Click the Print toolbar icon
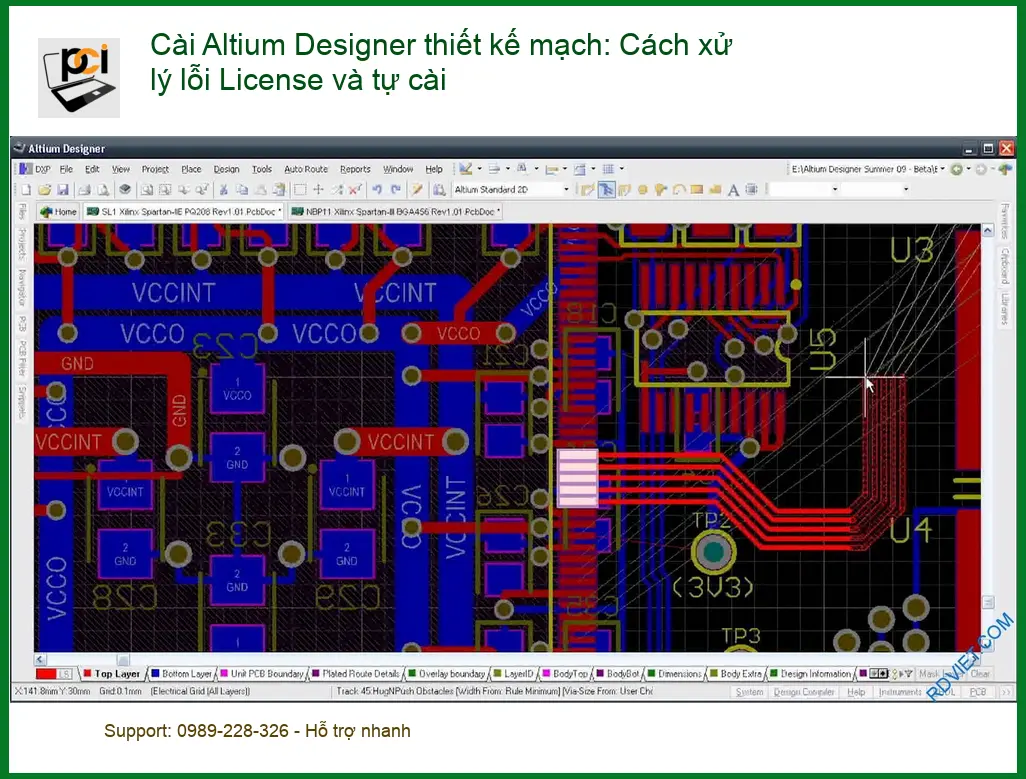 click(x=84, y=190)
